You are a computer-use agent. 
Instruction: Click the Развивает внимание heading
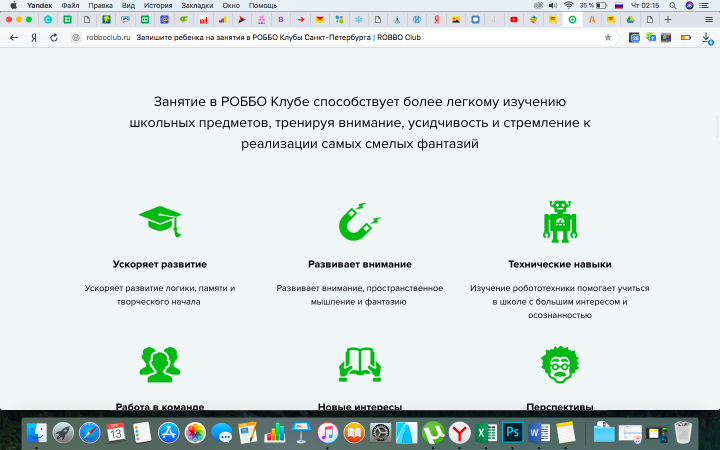pyautogui.click(x=360, y=264)
